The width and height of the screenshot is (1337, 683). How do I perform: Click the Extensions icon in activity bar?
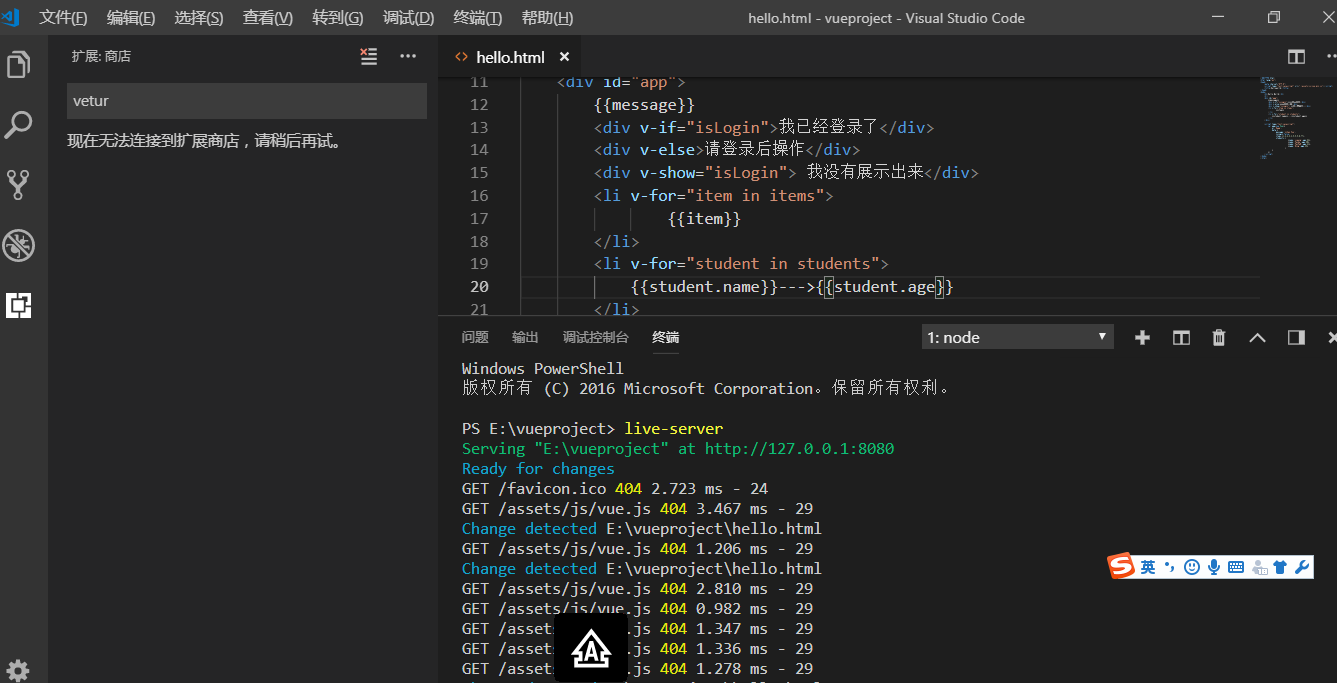click(x=19, y=305)
